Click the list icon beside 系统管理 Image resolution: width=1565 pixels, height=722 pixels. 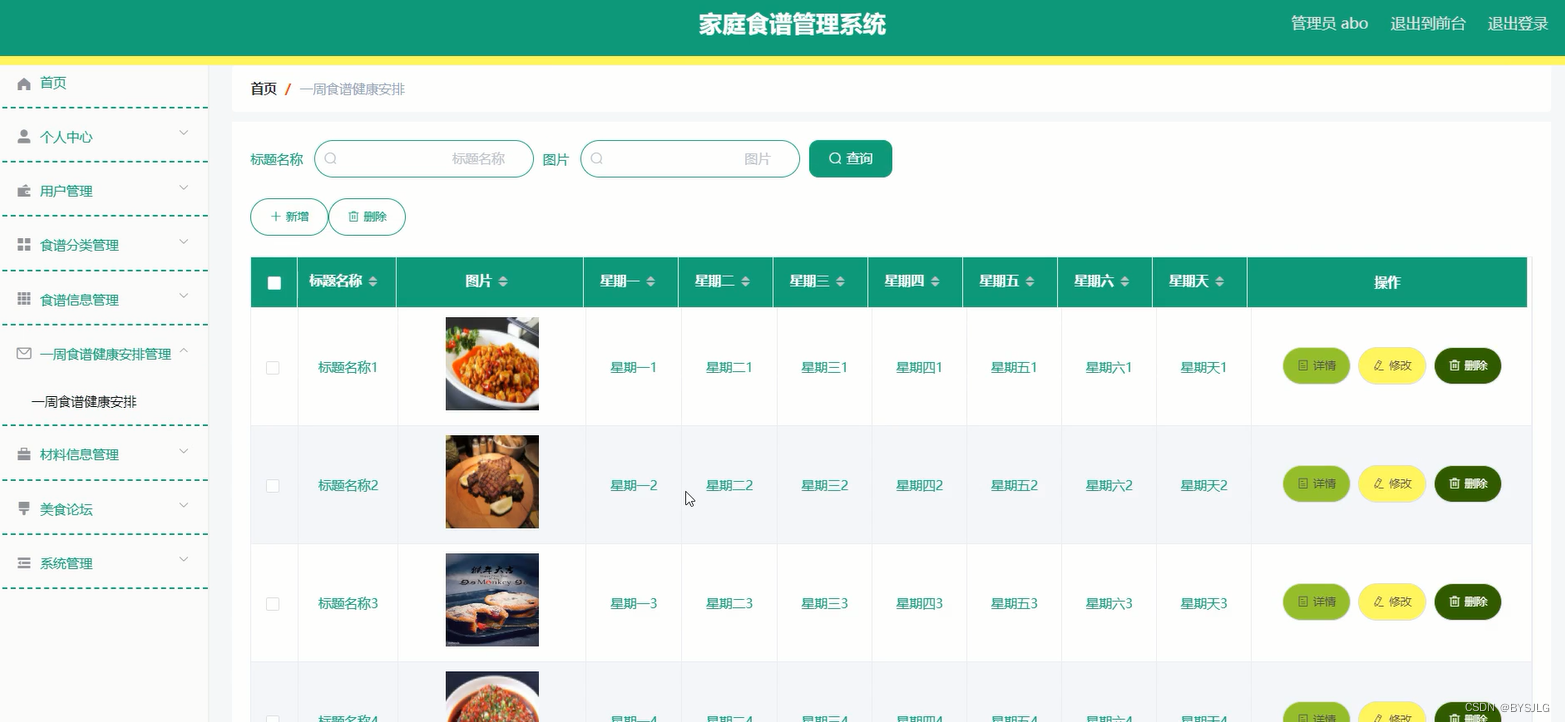coord(24,563)
